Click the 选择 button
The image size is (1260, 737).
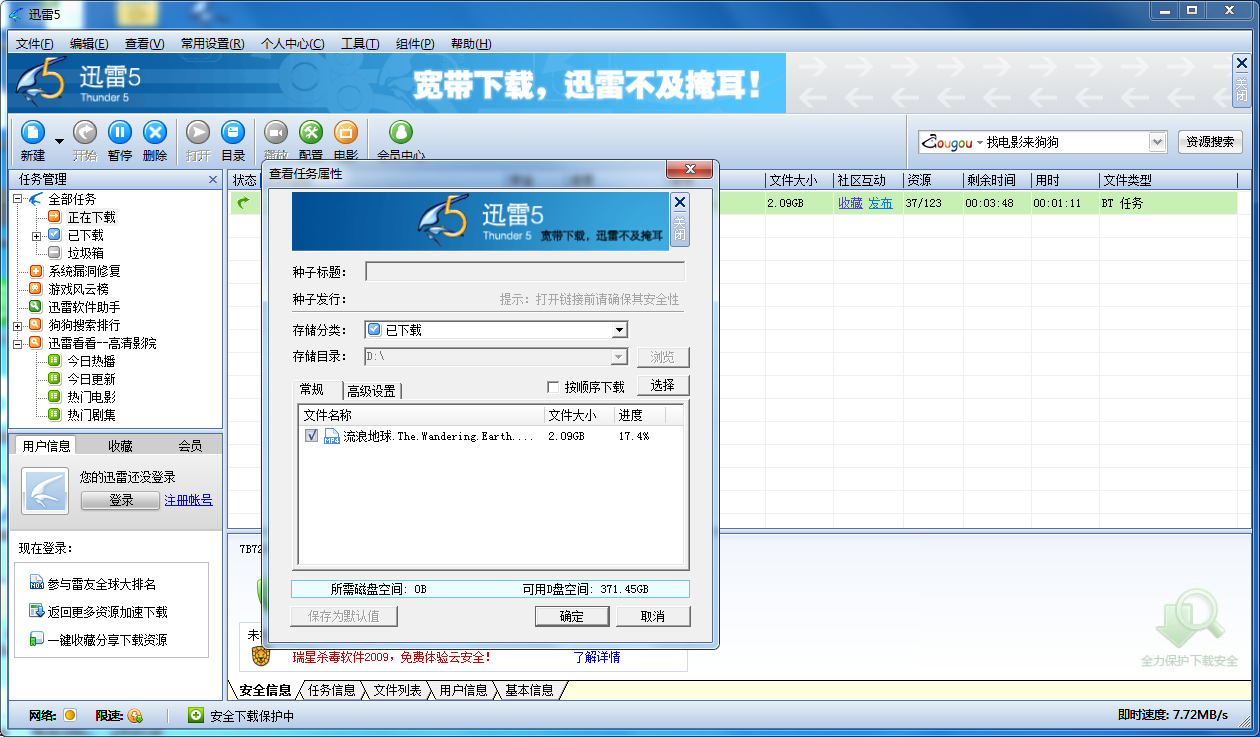tap(663, 386)
